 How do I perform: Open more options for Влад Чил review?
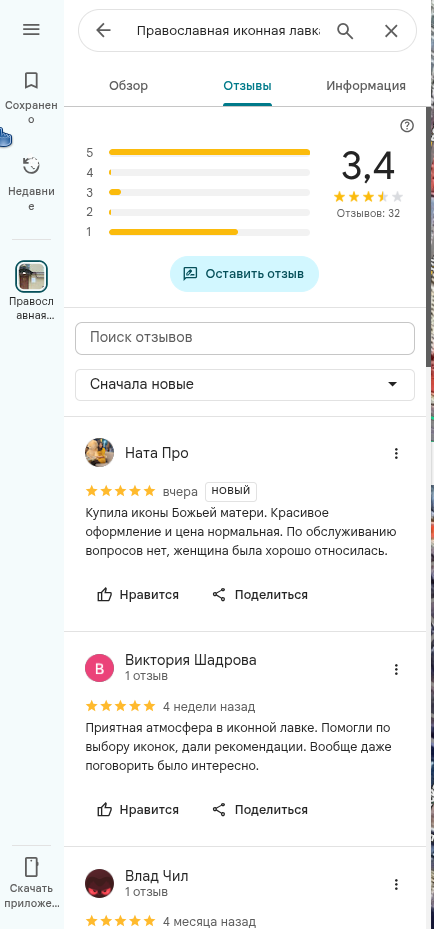point(396,885)
